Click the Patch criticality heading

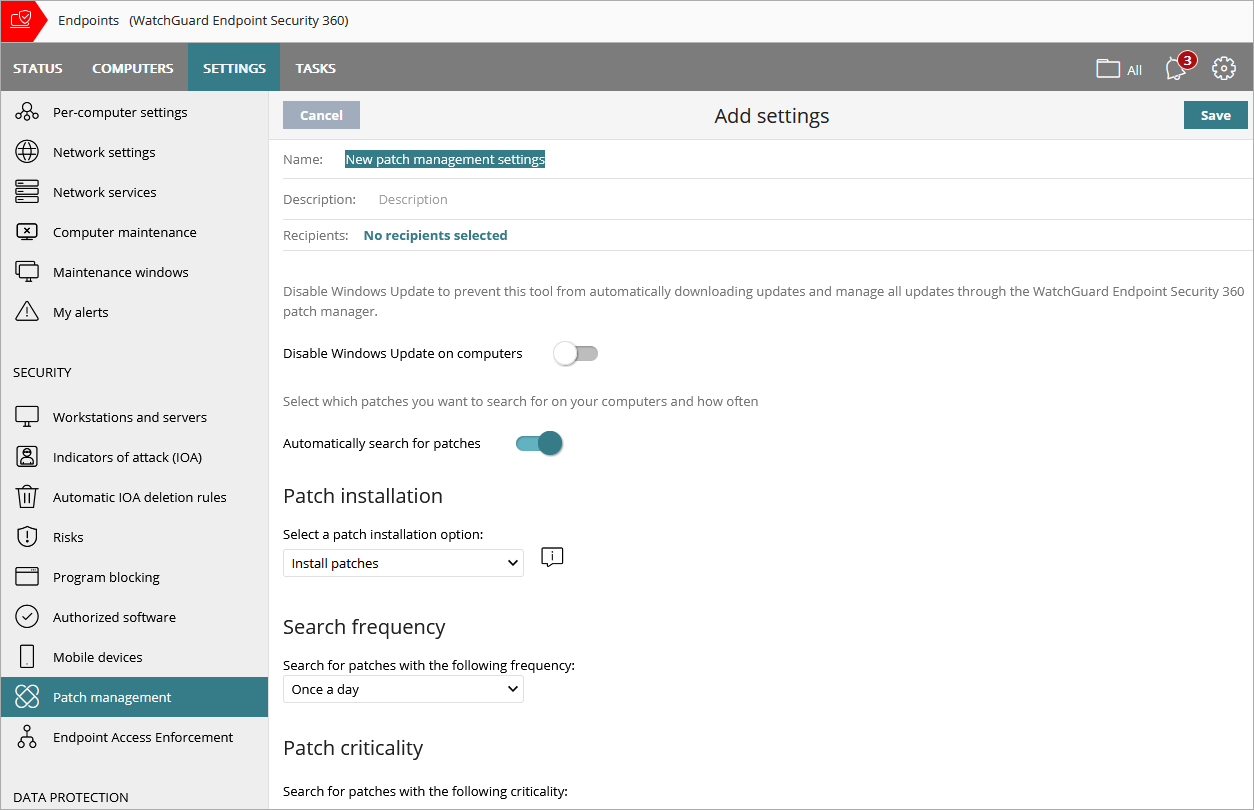point(353,748)
